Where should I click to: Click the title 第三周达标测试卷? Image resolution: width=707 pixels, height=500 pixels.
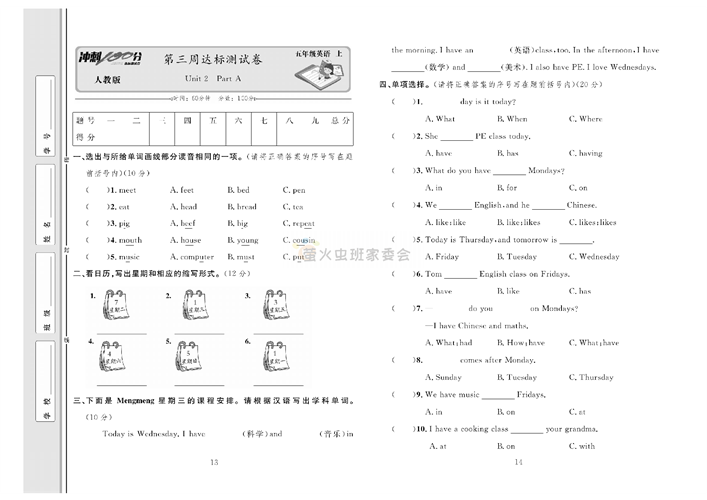coord(212,59)
